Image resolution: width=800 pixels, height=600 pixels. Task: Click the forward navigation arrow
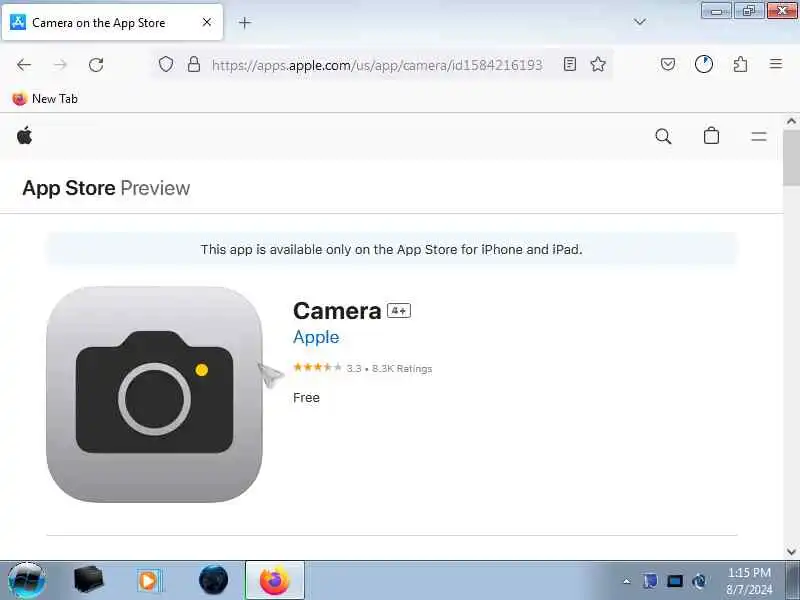[x=60, y=65]
